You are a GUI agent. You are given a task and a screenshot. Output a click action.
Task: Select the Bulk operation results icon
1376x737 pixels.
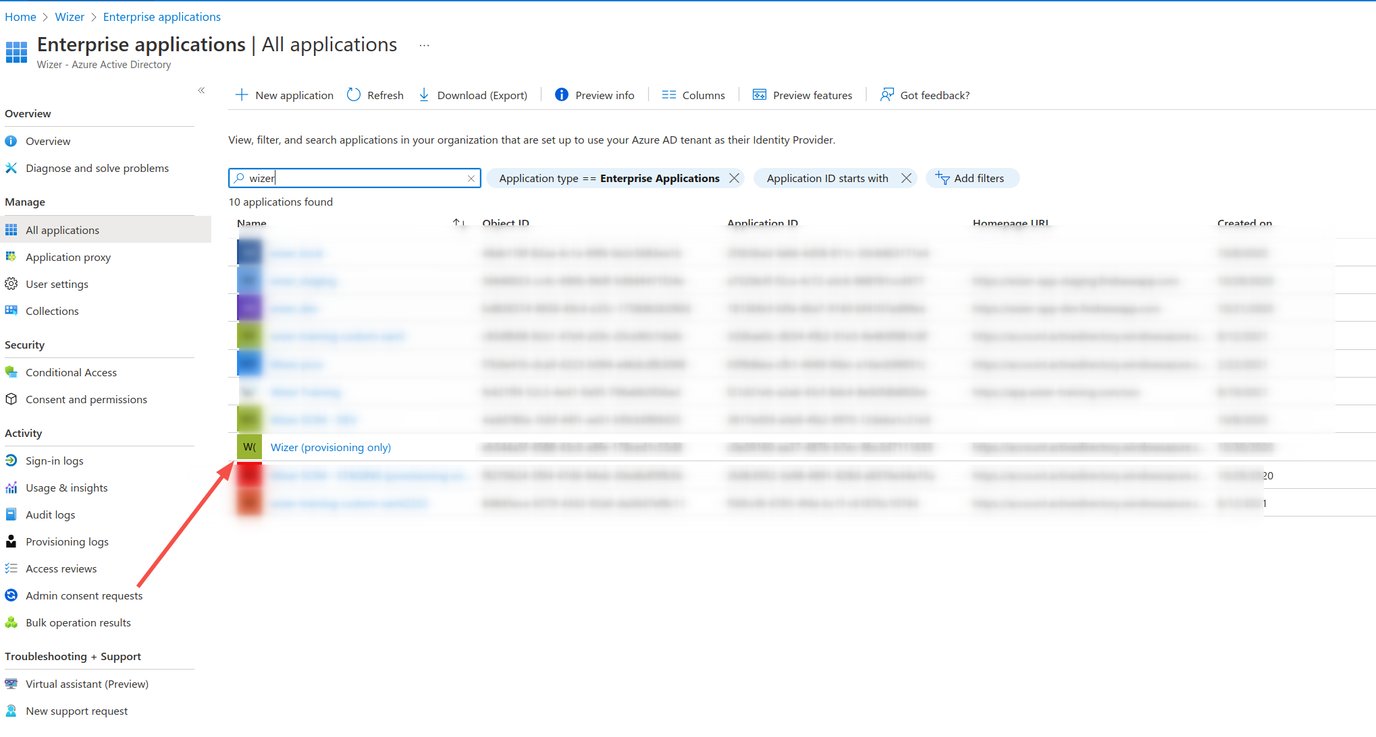pos(11,622)
